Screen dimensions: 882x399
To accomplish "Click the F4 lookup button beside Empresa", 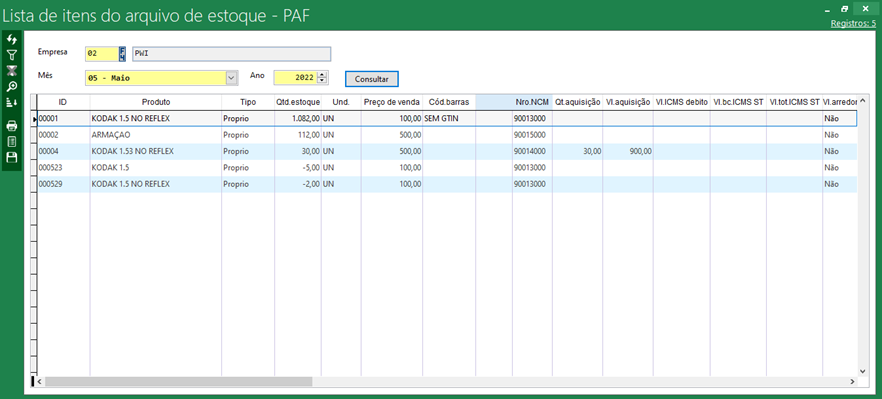I will [123, 54].
